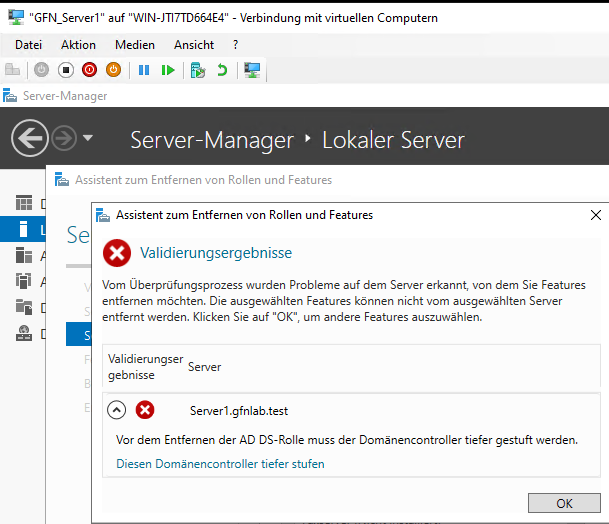The width and height of the screenshot is (609, 524).
Task: Open the Aktion menu
Action: (x=78, y=45)
